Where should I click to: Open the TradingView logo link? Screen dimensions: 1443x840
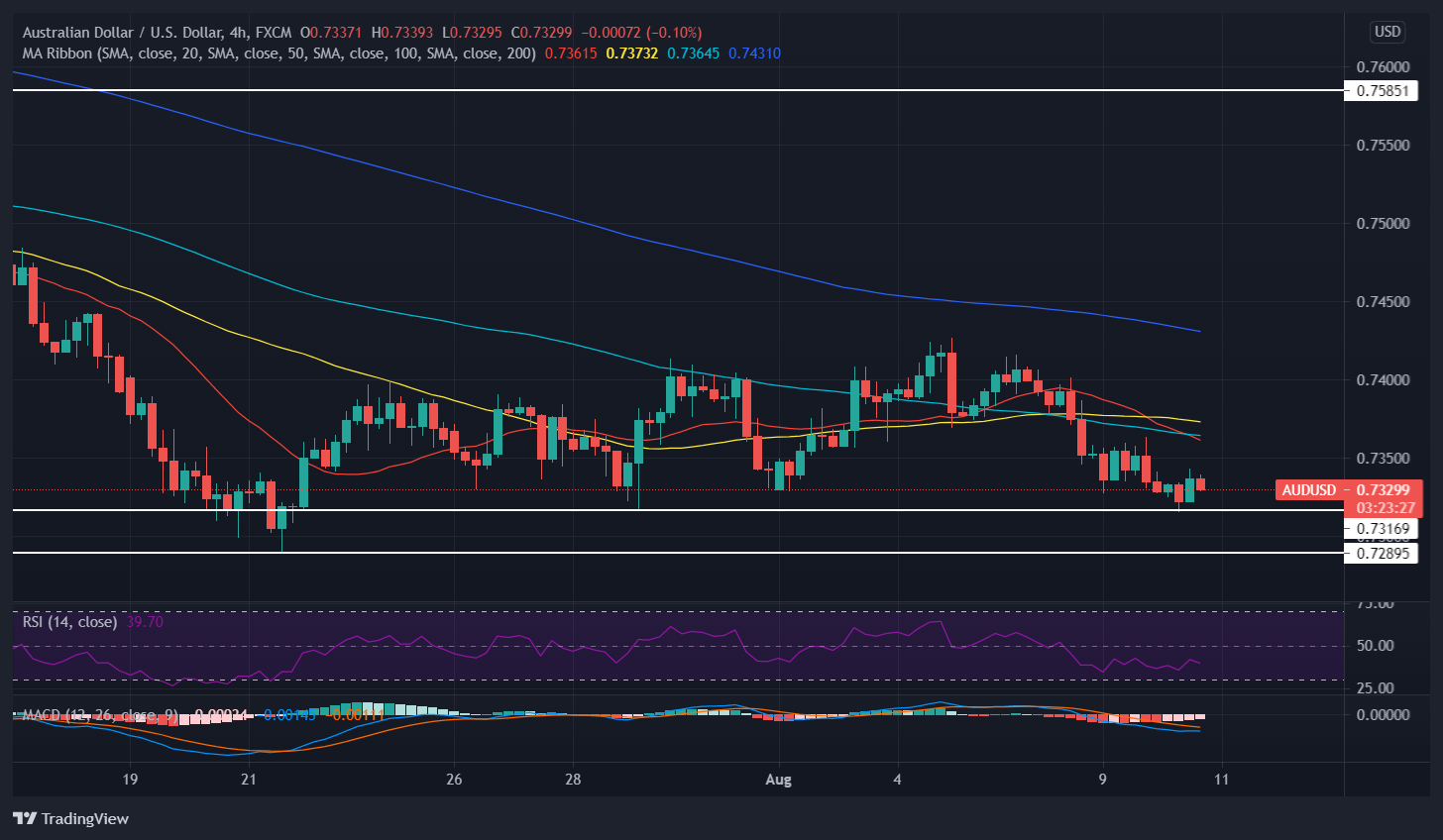pos(70,818)
